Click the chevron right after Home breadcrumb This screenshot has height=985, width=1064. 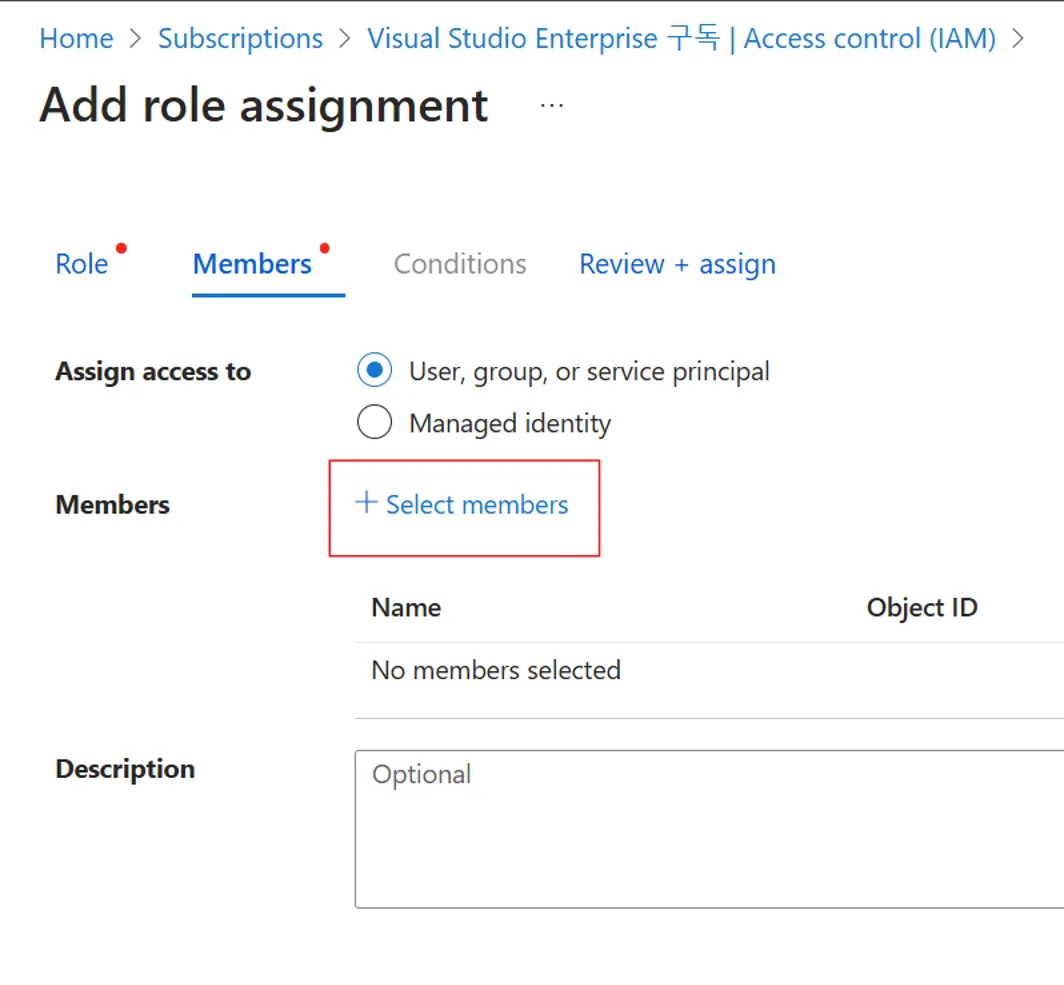[135, 39]
